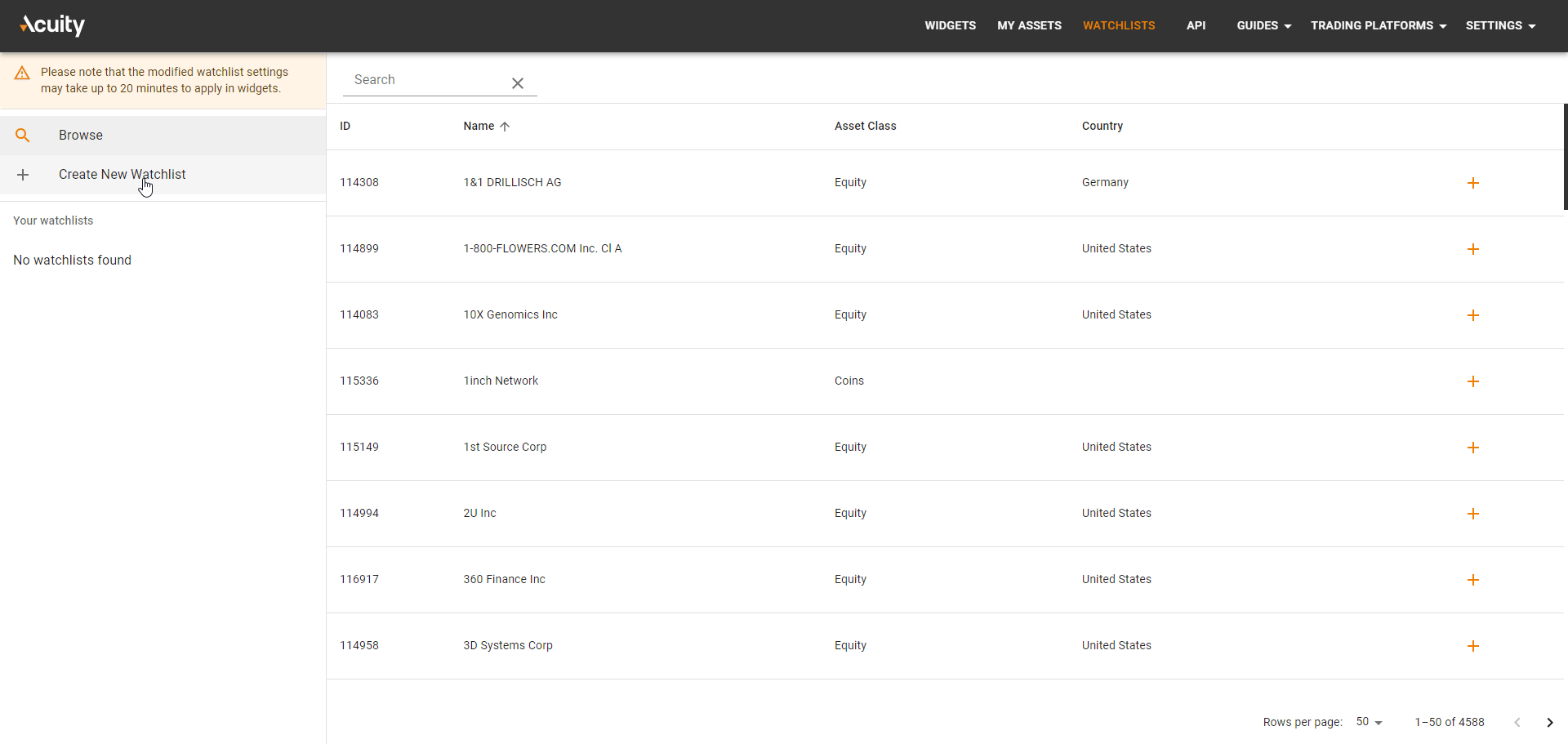Click plus icon for 10X Genomics Inc
1568x744 pixels.
(1472, 315)
